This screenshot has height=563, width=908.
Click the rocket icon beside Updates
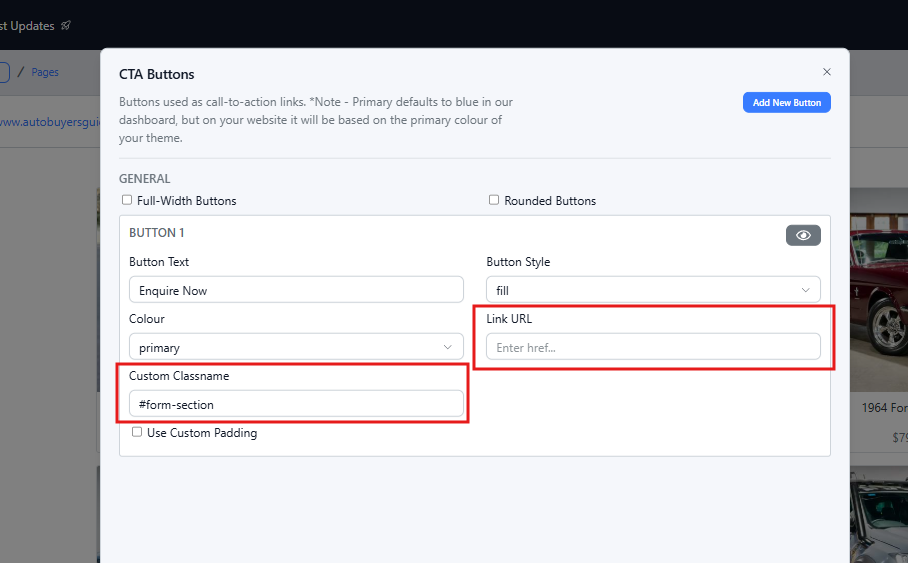[66, 25]
